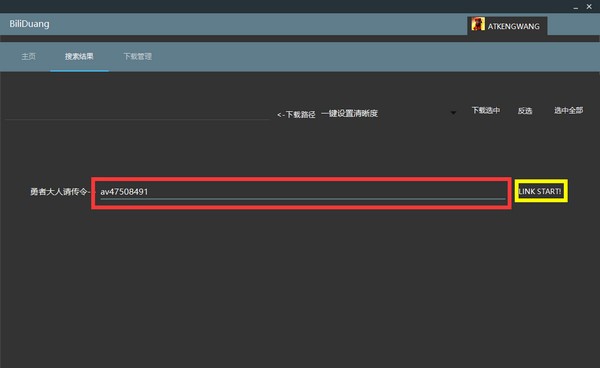Switch to the 主页 tab
The height and width of the screenshot is (368, 600).
pyautogui.click(x=28, y=57)
